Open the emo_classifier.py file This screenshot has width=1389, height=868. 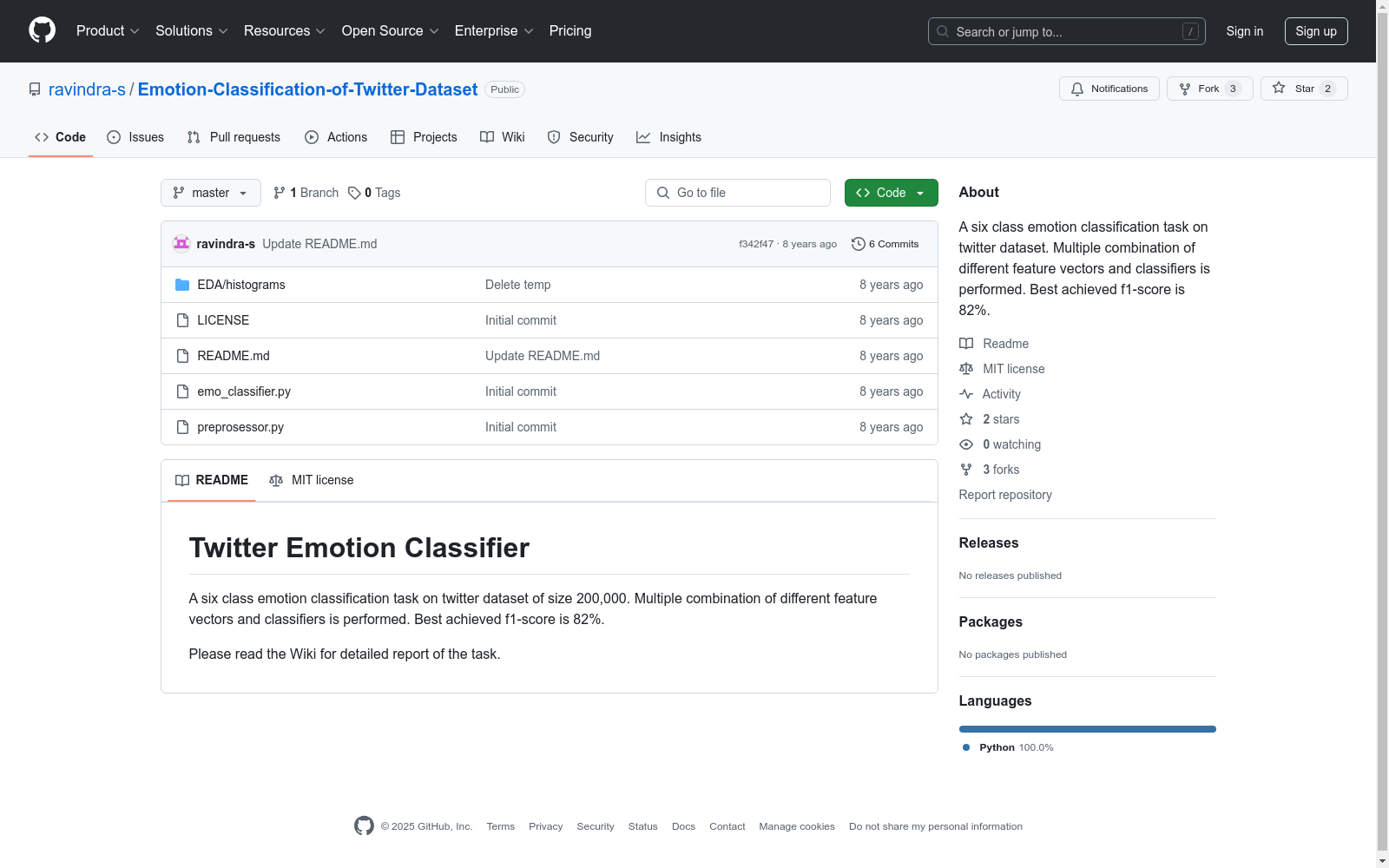[x=244, y=391]
